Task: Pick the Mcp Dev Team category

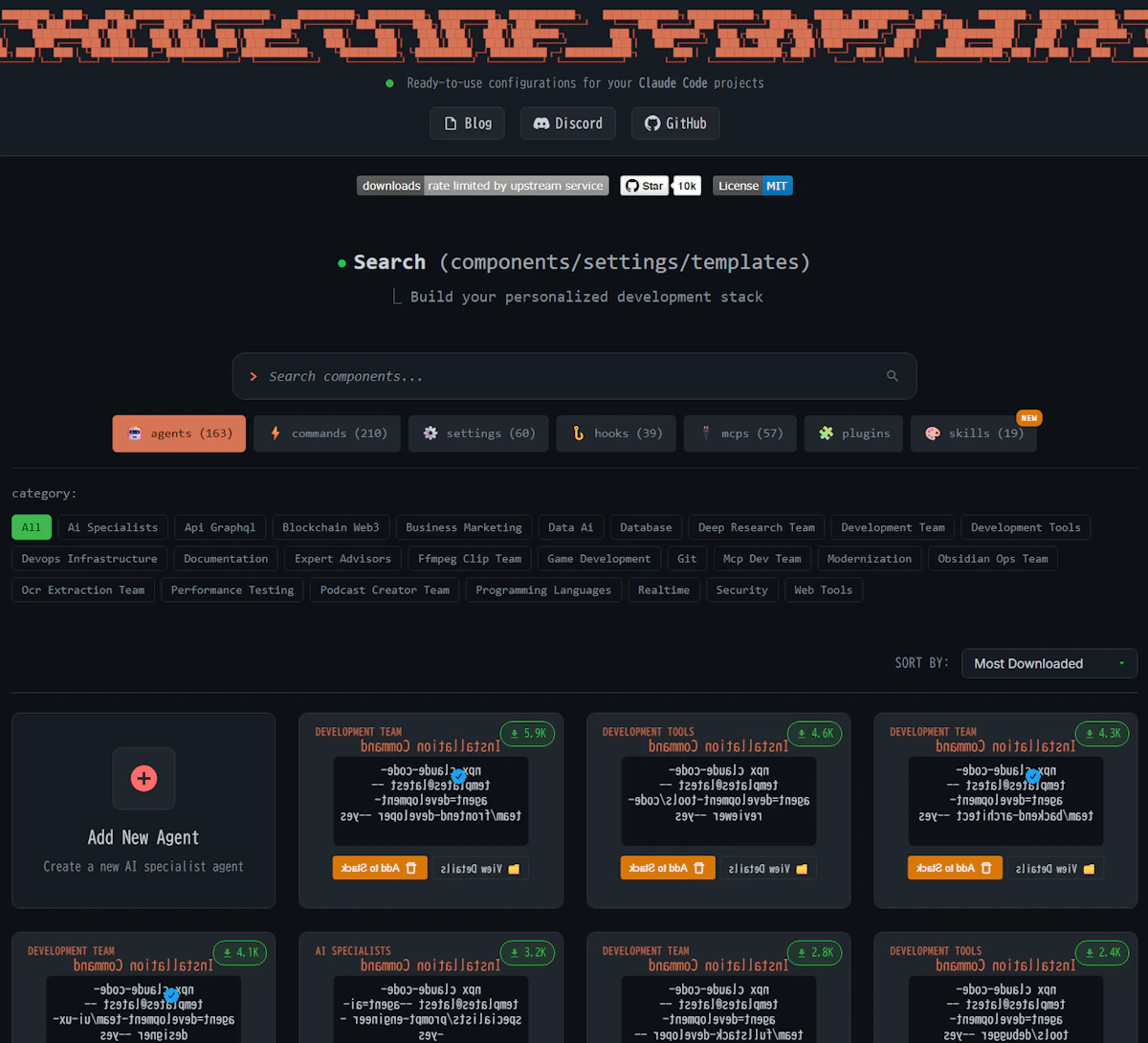Action: point(762,559)
